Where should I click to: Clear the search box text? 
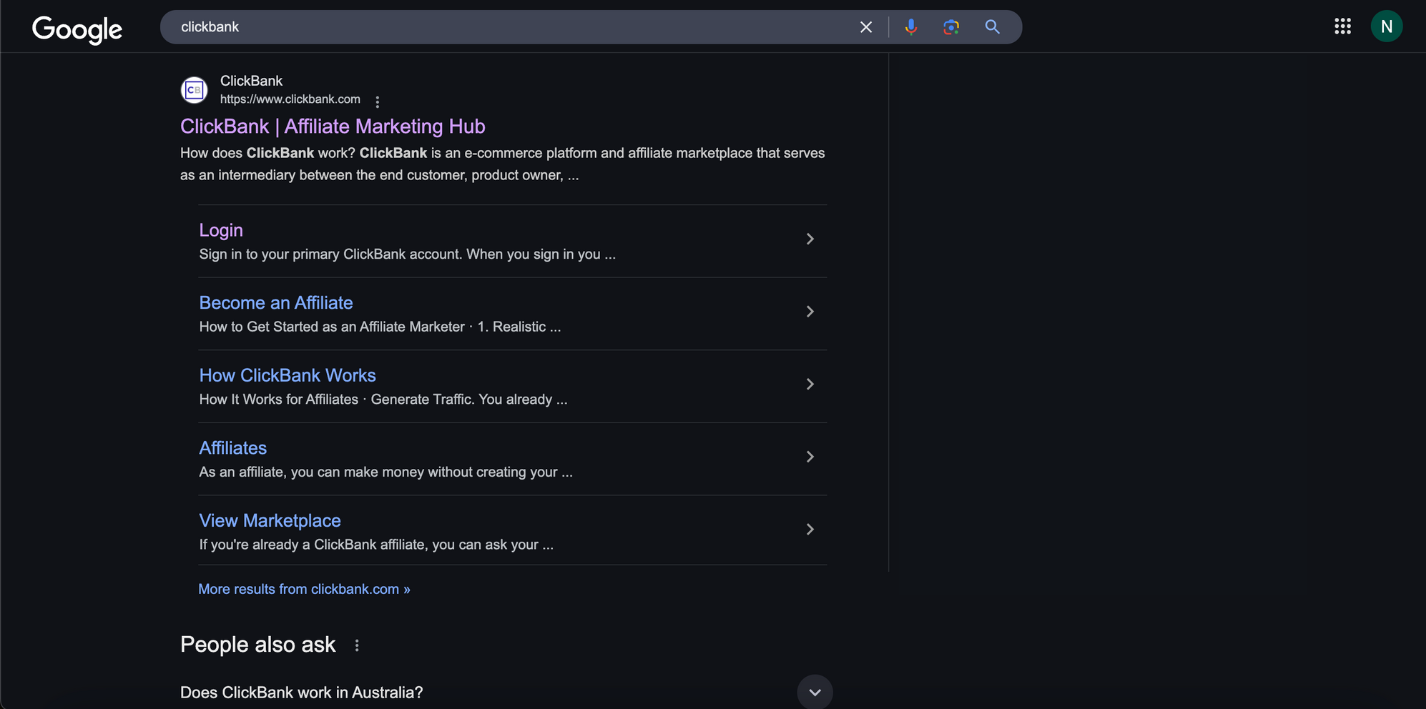tap(866, 27)
